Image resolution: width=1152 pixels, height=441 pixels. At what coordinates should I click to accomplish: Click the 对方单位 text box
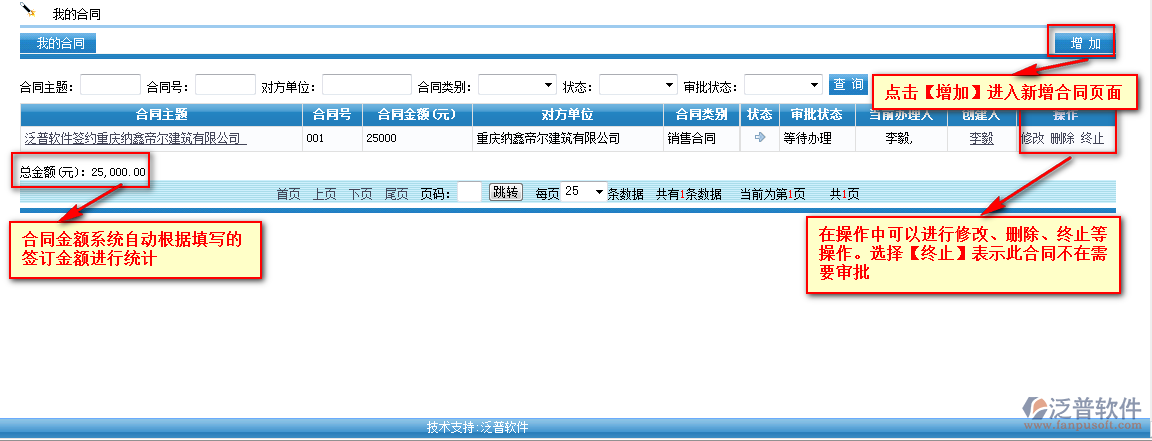(x=366, y=85)
